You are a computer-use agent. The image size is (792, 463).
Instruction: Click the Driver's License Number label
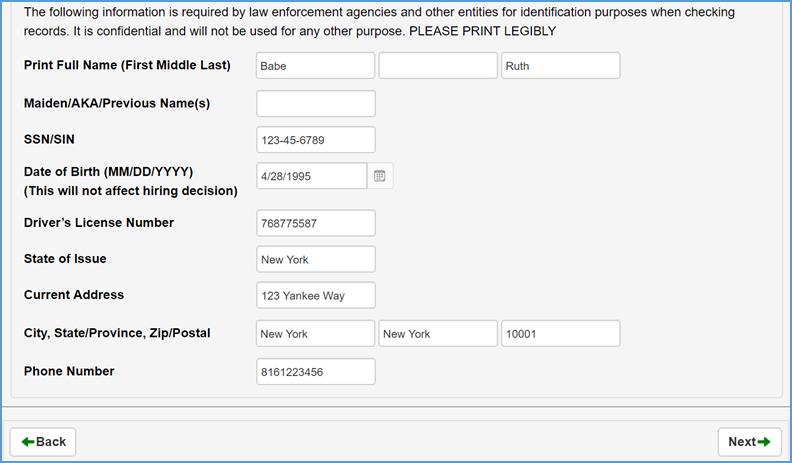(x=99, y=222)
